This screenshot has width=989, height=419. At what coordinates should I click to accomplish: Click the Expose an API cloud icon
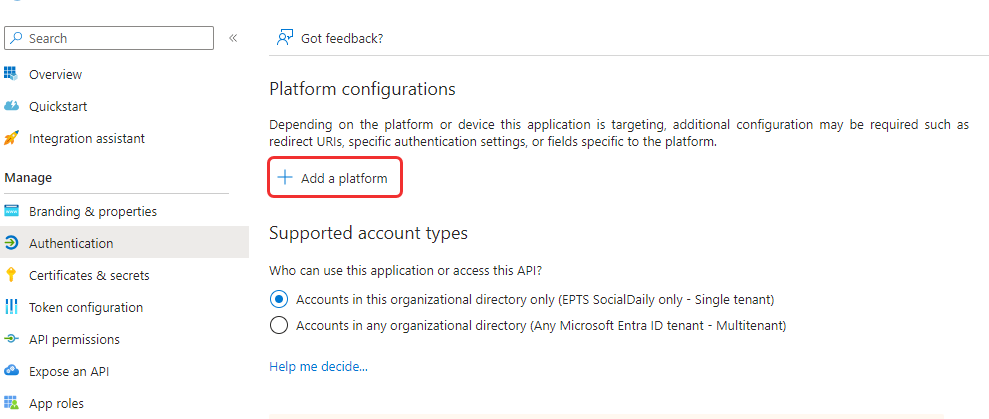(12, 371)
